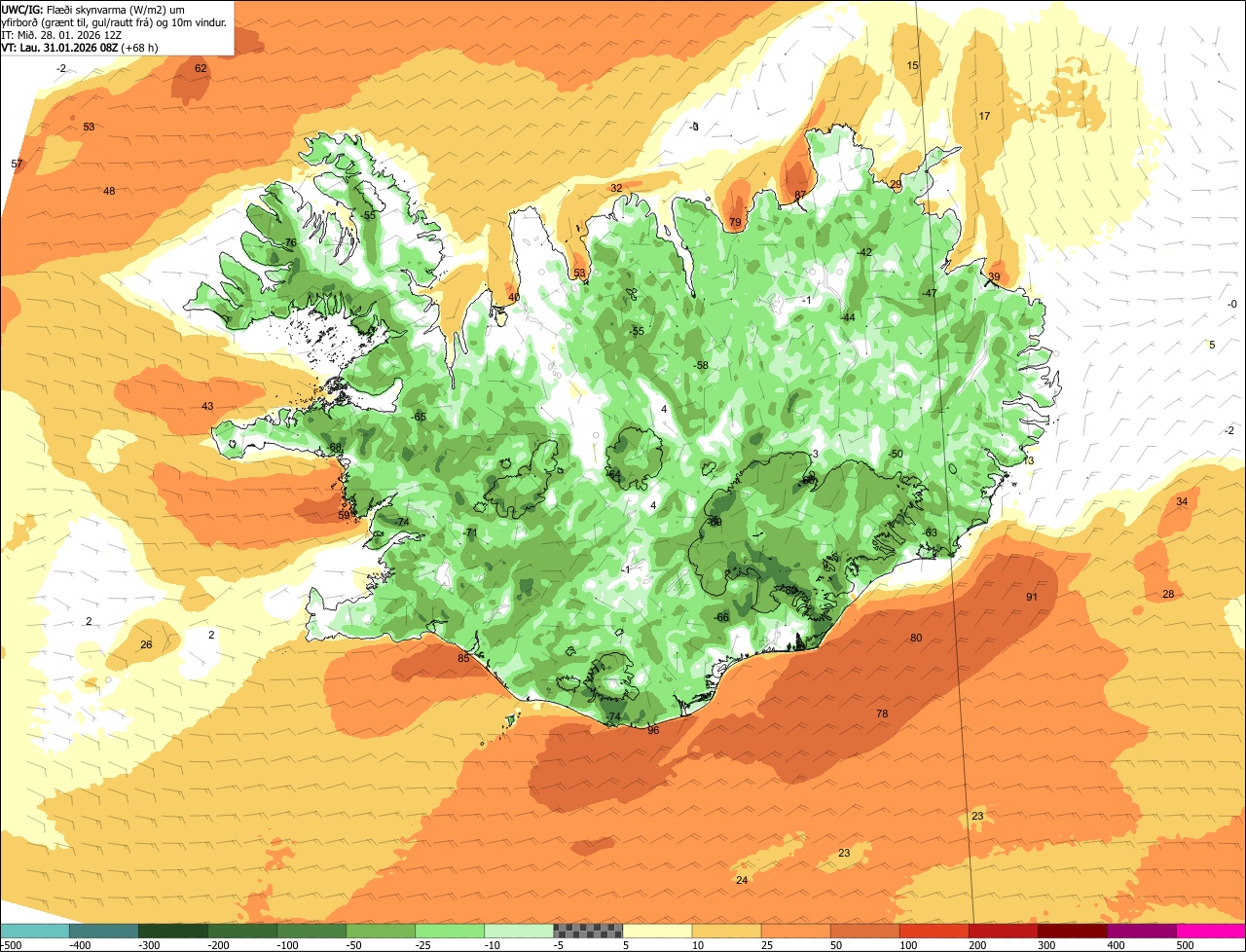Click the value '-66' in southern Iceland
Viewport: 1246px width, 952px height.
point(720,617)
